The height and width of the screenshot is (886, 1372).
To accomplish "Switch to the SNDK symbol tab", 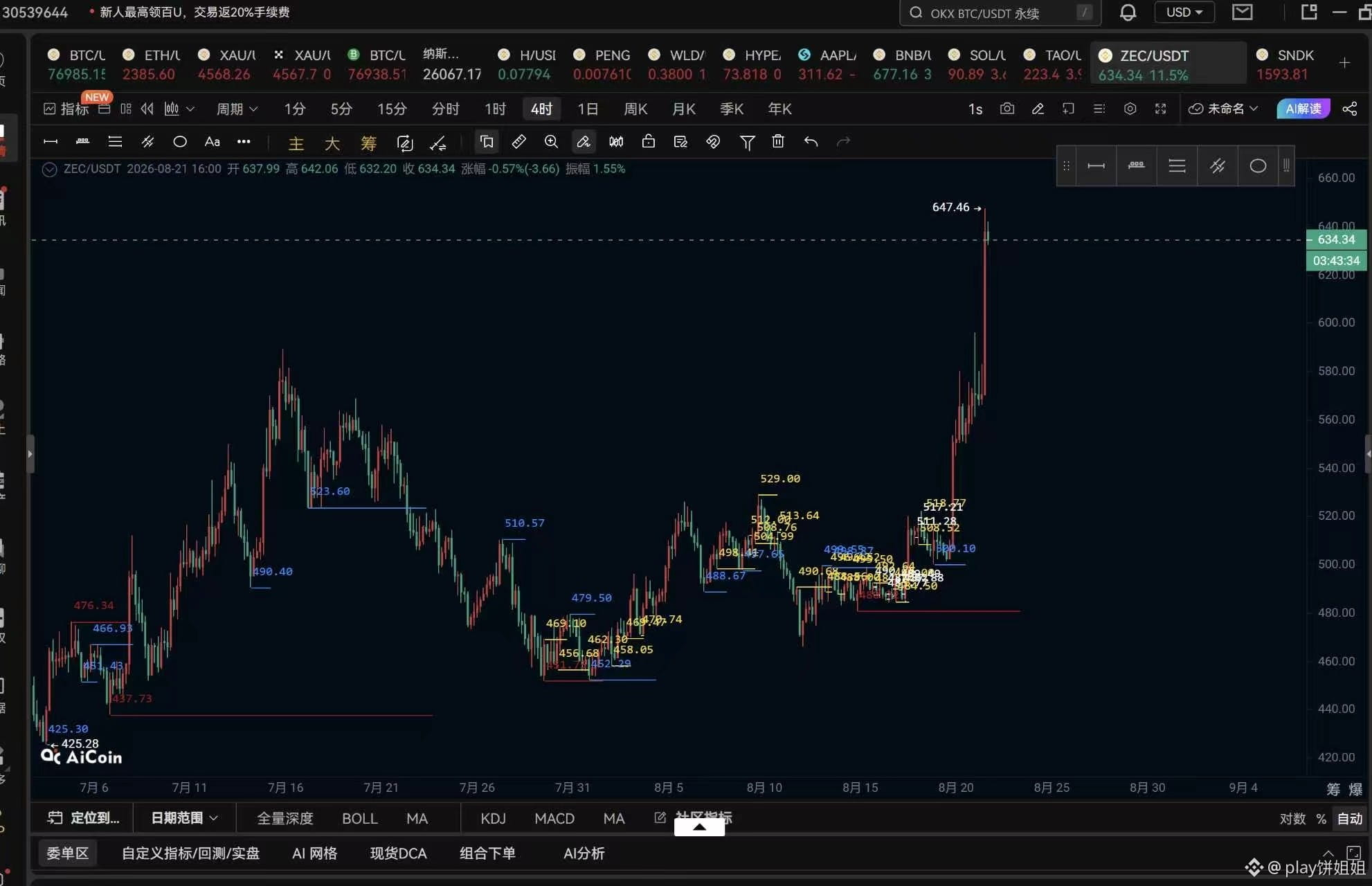I will [1285, 64].
